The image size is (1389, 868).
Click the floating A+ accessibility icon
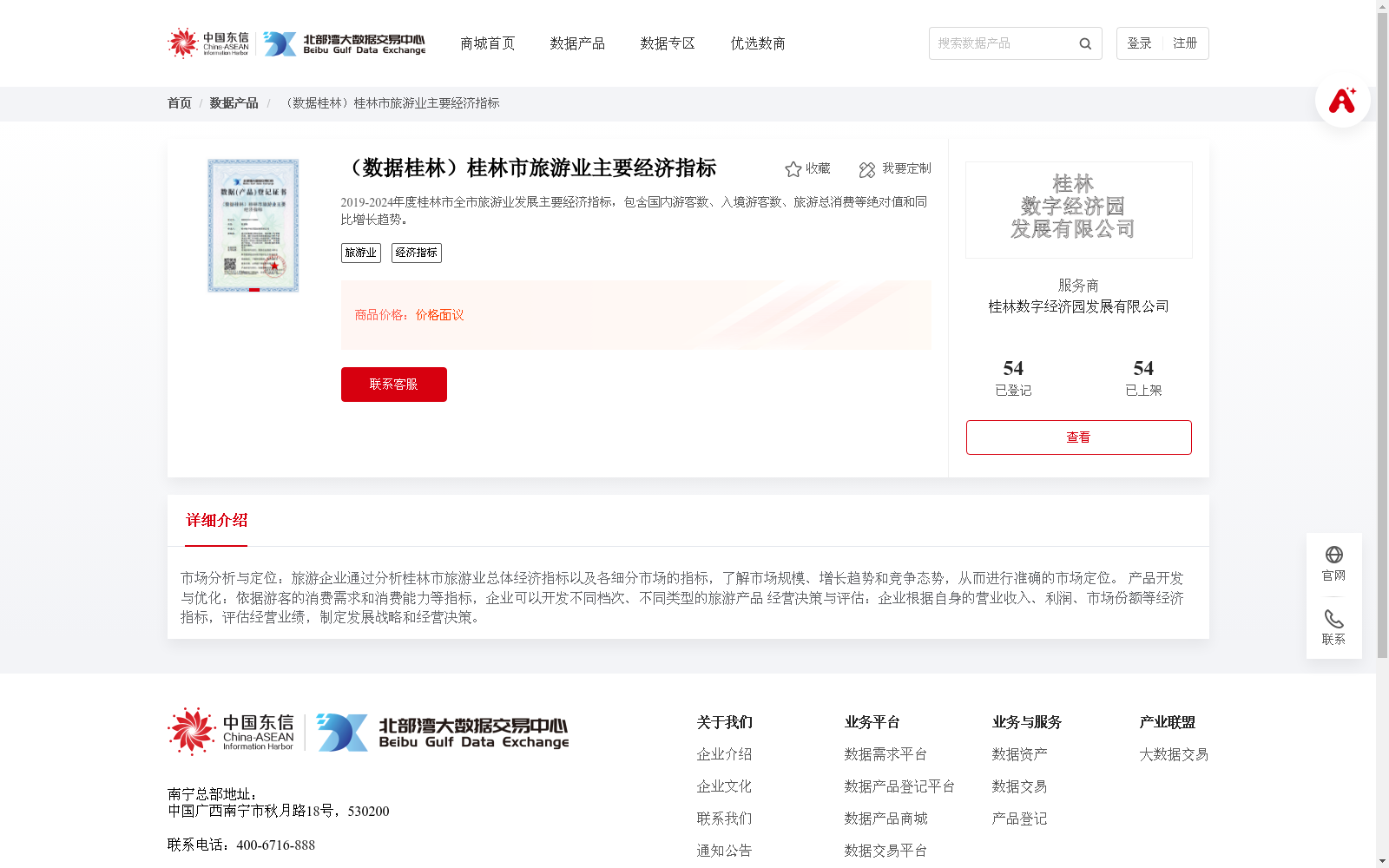(1342, 100)
